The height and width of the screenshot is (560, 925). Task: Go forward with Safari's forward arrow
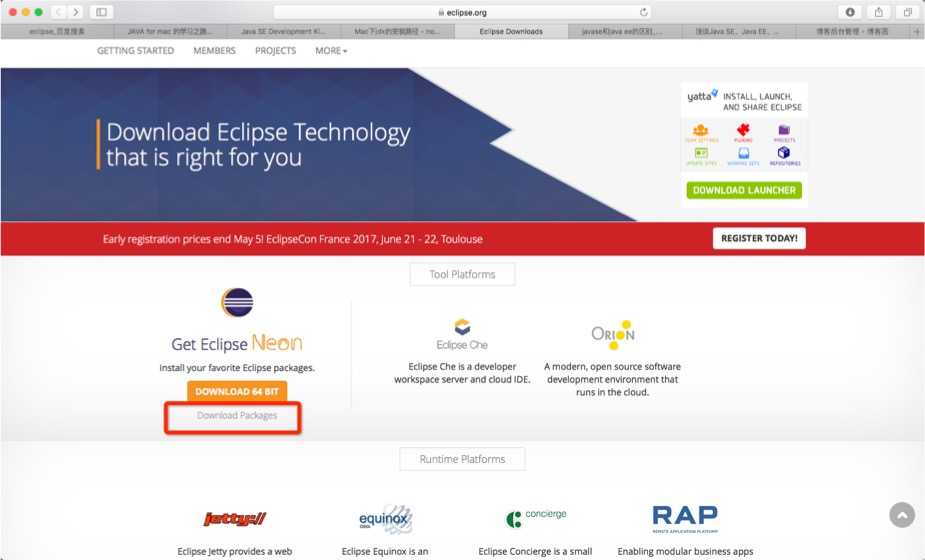click(76, 12)
